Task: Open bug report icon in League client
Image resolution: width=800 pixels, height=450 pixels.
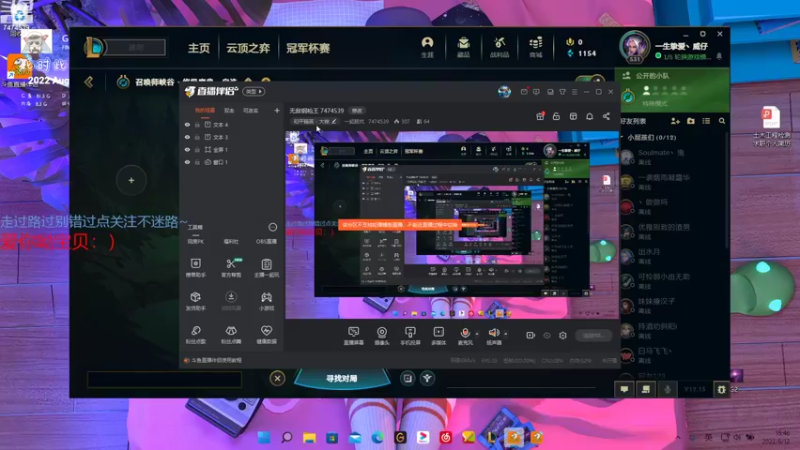Action: [721, 389]
